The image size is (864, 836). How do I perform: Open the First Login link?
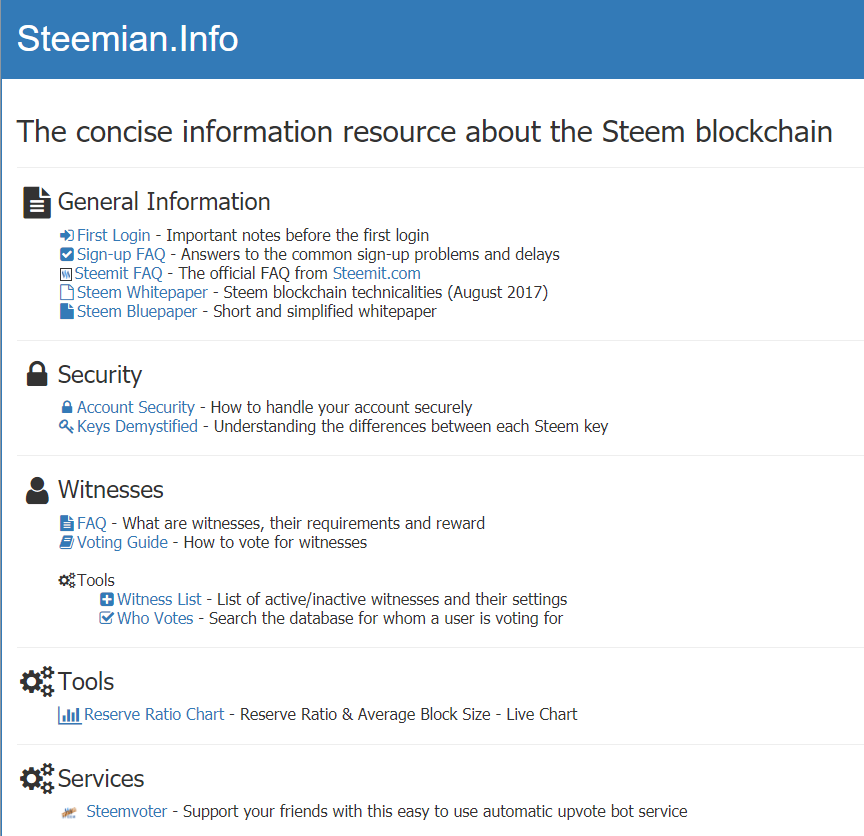point(114,236)
